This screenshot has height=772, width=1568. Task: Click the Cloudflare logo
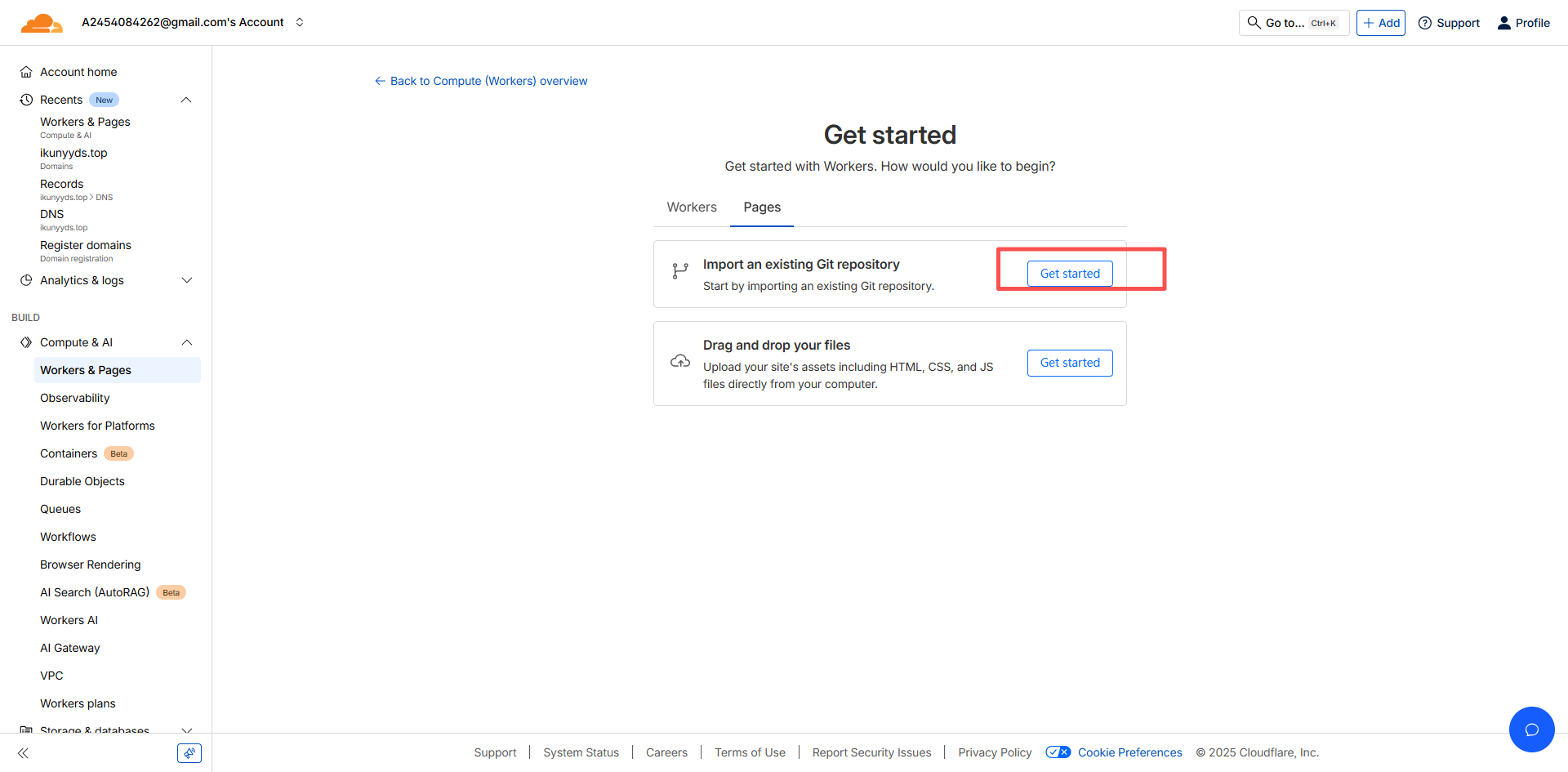(41, 23)
